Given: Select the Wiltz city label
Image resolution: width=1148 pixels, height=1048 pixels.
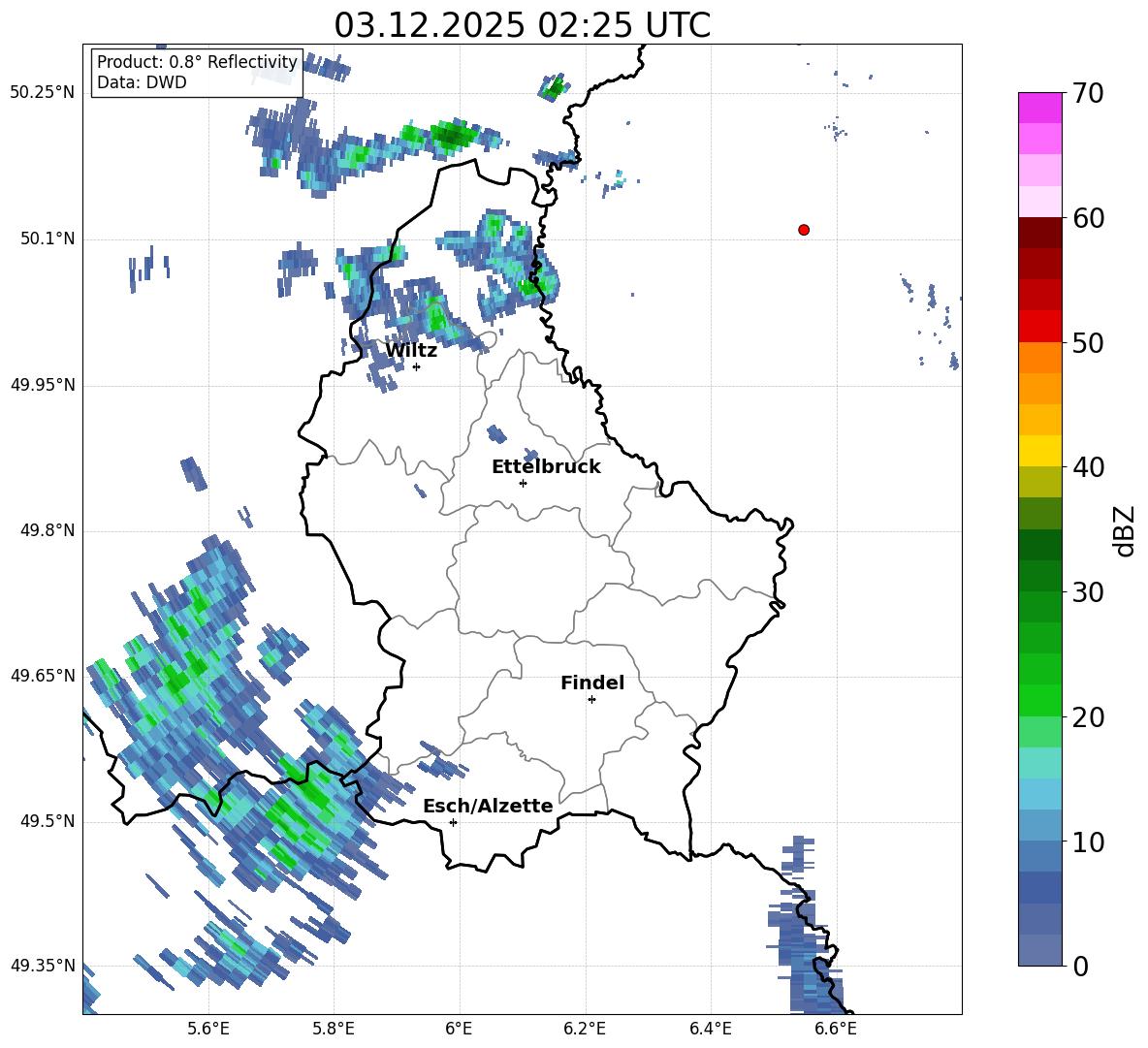Looking at the screenshot, I should (x=411, y=351).
